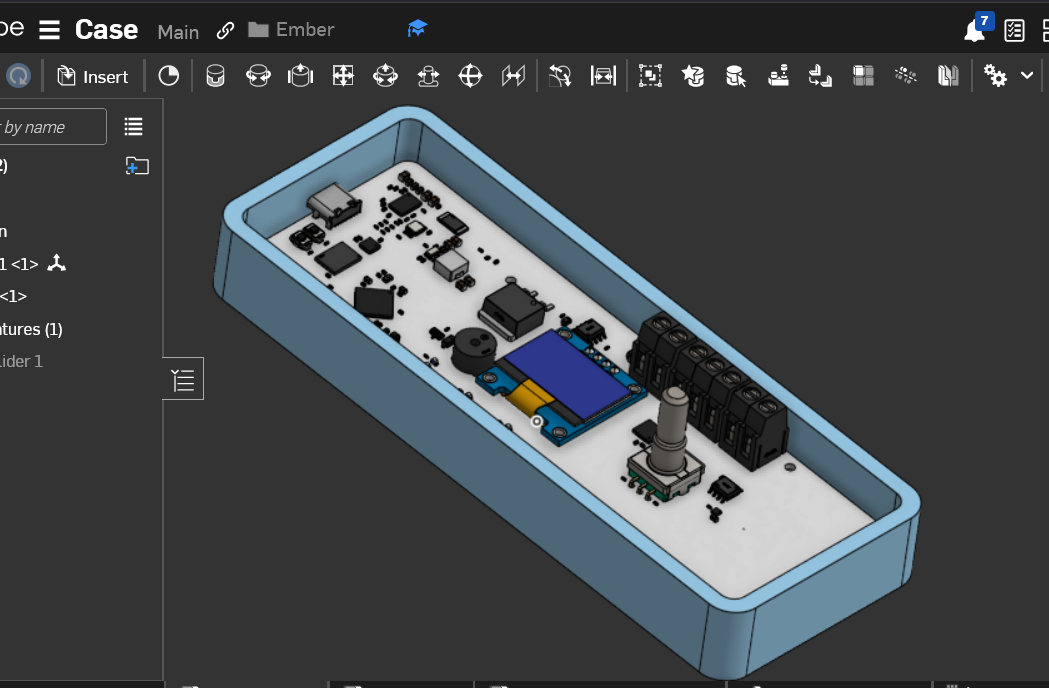Select the Fastened mate tool
1049x688 pixels.
tap(215, 76)
